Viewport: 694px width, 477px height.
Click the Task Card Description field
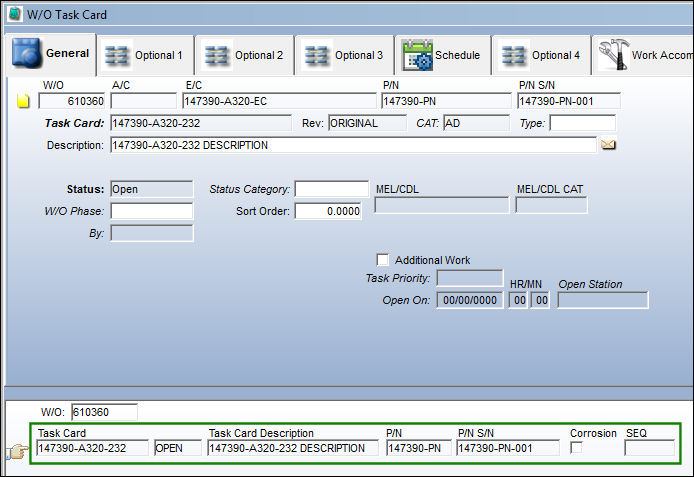point(293,448)
